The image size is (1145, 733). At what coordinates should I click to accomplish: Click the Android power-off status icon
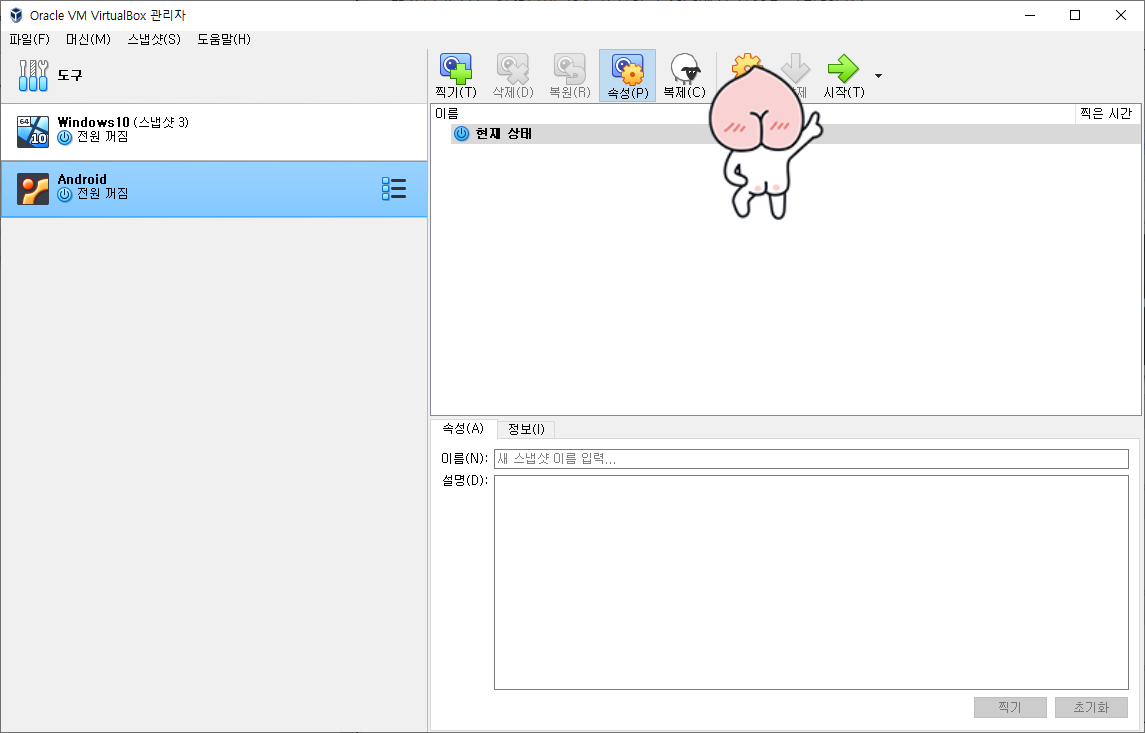65,194
